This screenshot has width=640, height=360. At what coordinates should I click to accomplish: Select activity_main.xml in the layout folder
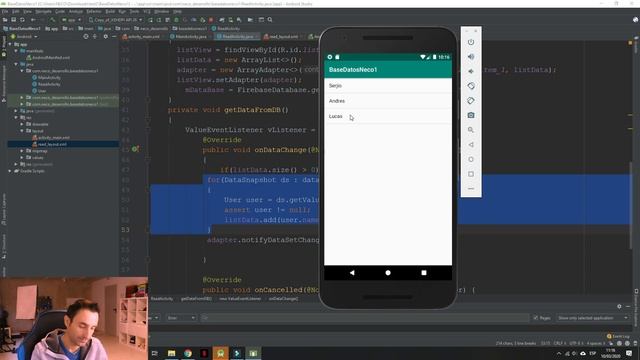[x=51, y=138]
